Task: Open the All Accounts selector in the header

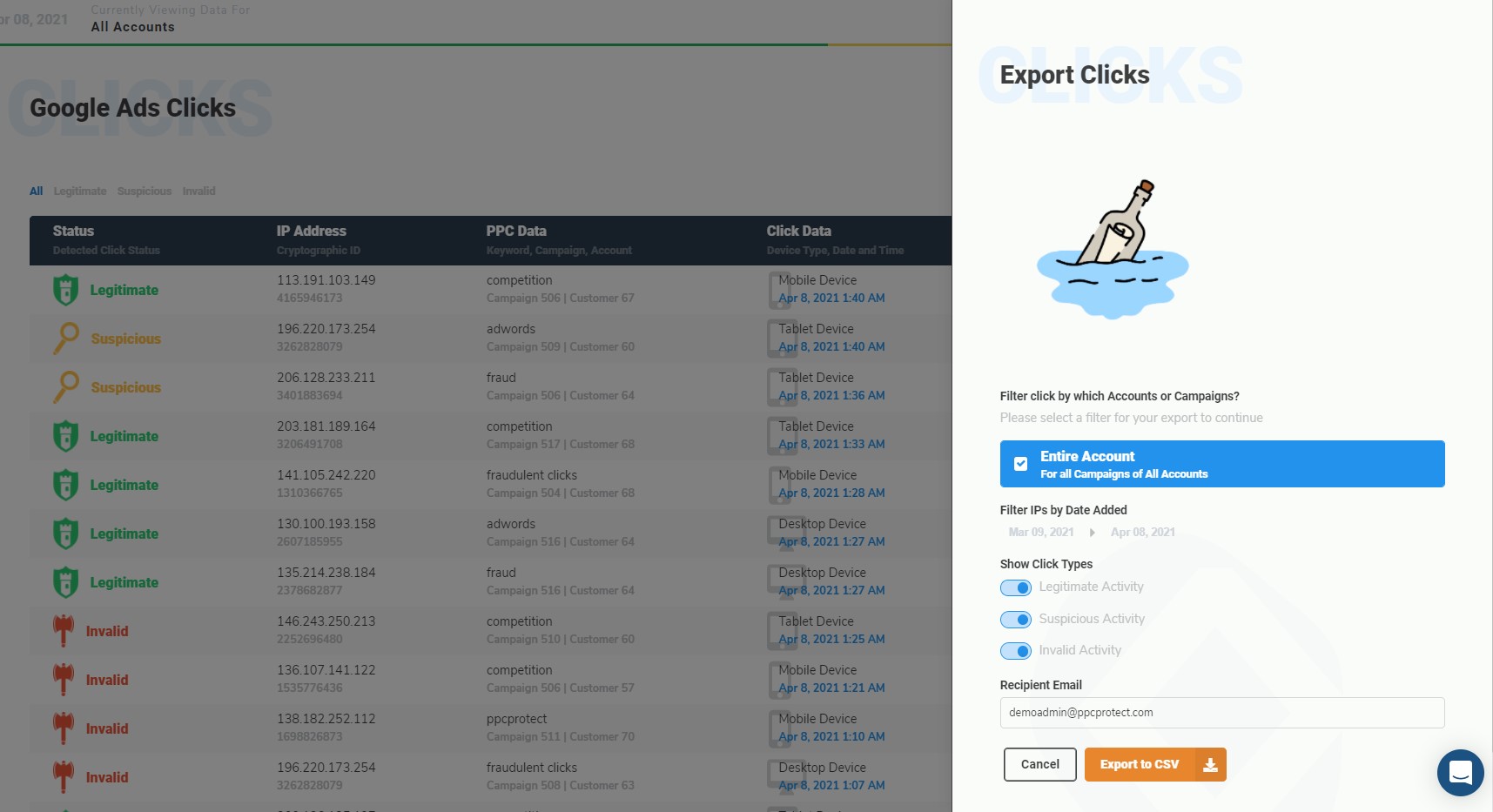Action: tap(133, 27)
